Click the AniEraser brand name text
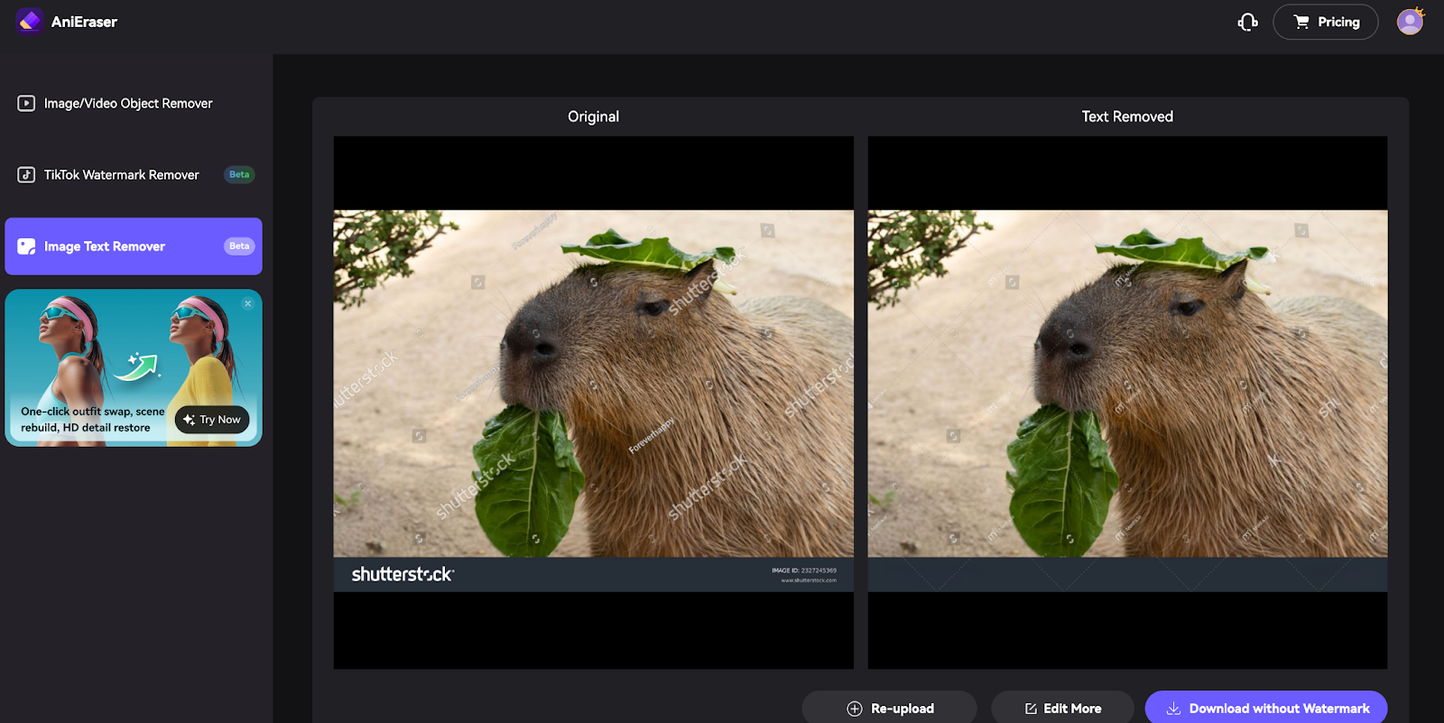The height and width of the screenshot is (723, 1444). click(x=84, y=21)
